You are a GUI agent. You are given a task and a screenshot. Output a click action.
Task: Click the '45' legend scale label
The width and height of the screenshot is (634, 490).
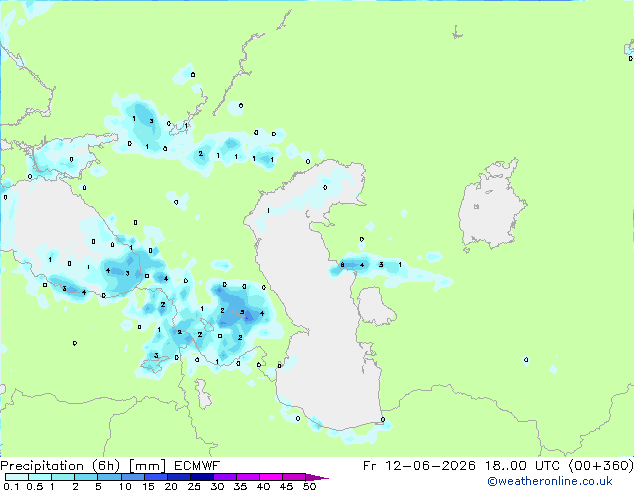click(286, 486)
